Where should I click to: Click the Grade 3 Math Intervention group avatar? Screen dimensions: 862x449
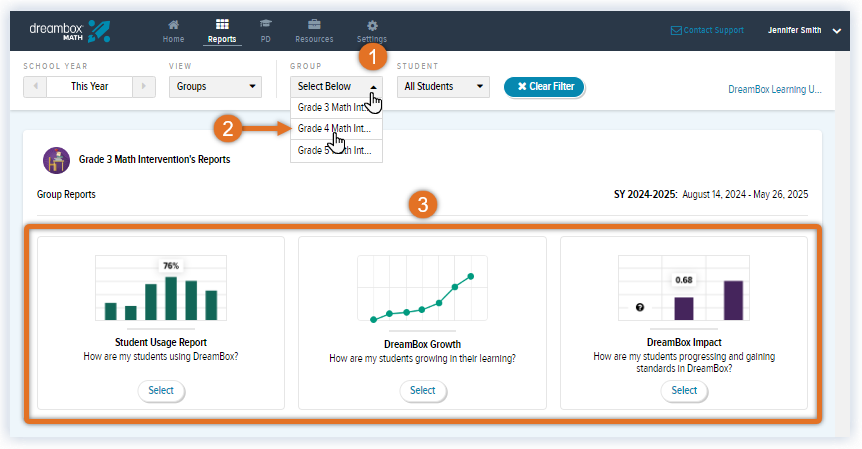coord(56,159)
